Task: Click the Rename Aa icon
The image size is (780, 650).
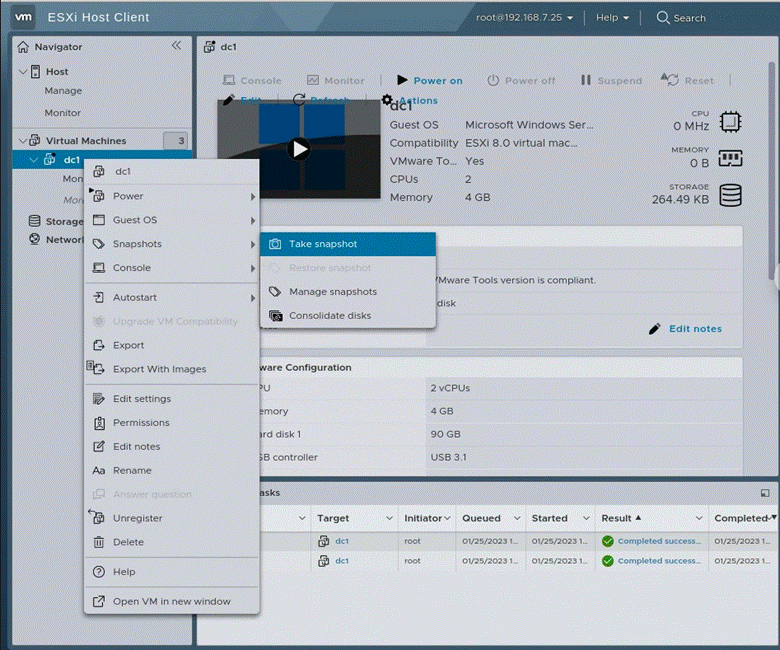Action: pyautogui.click(x=98, y=470)
